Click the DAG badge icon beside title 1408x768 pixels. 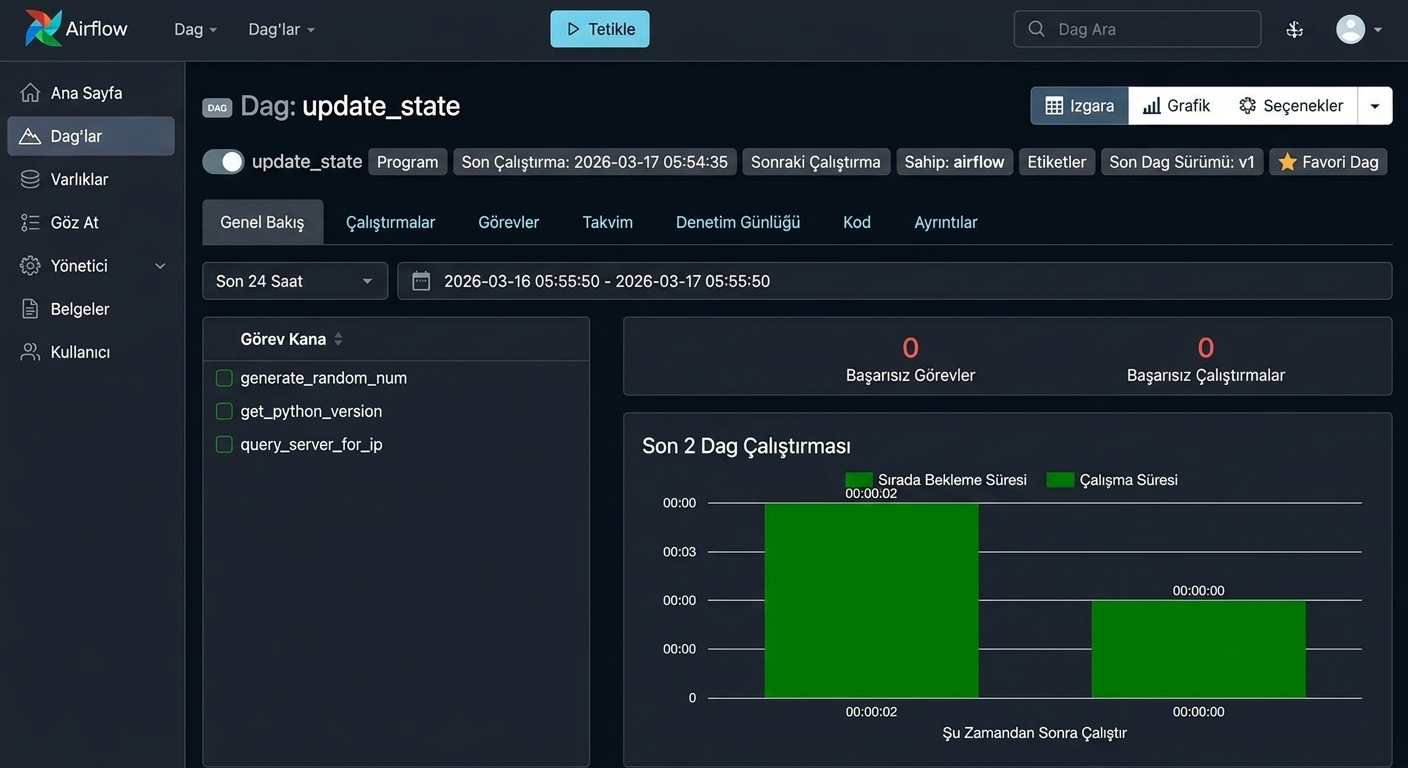pyautogui.click(x=217, y=107)
